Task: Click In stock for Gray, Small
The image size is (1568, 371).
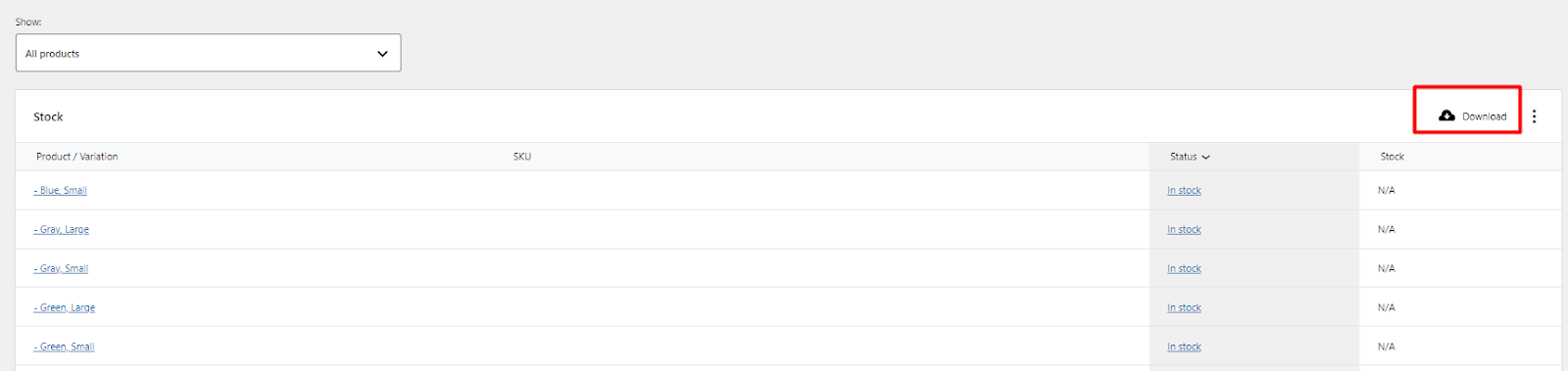Action: point(1184,268)
